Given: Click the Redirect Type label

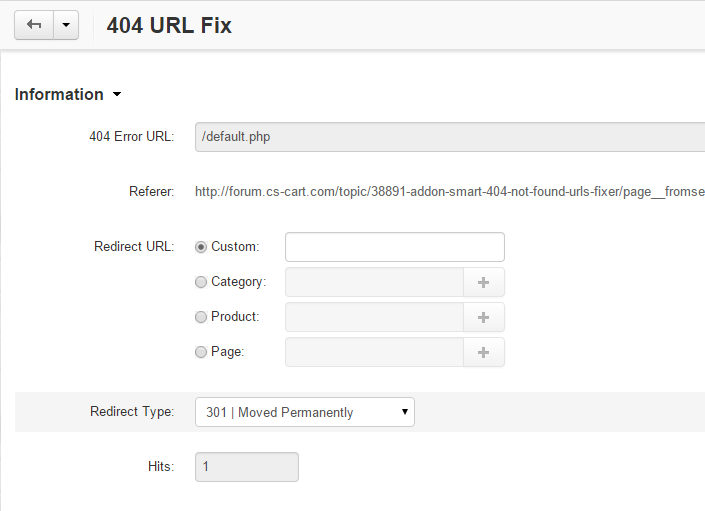Looking at the screenshot, I should (x=131, y=412).
